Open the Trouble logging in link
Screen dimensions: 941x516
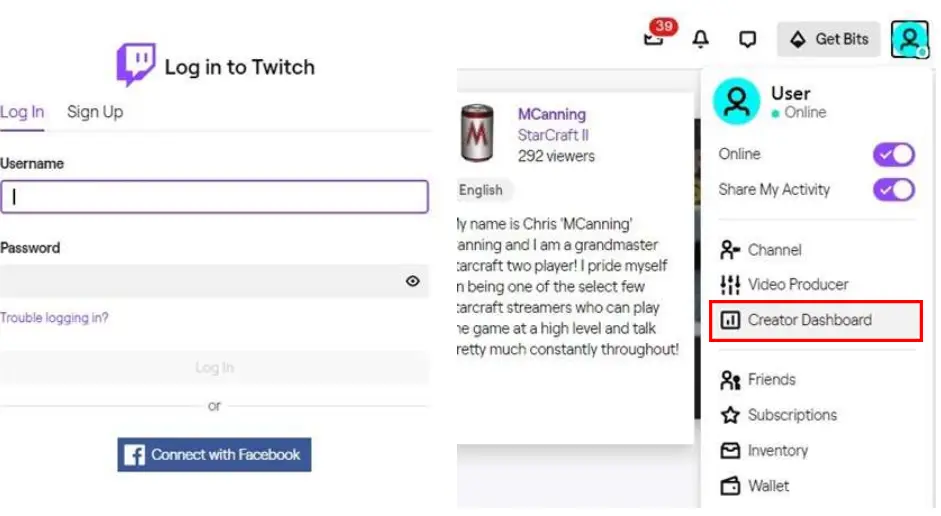point(55,318)
